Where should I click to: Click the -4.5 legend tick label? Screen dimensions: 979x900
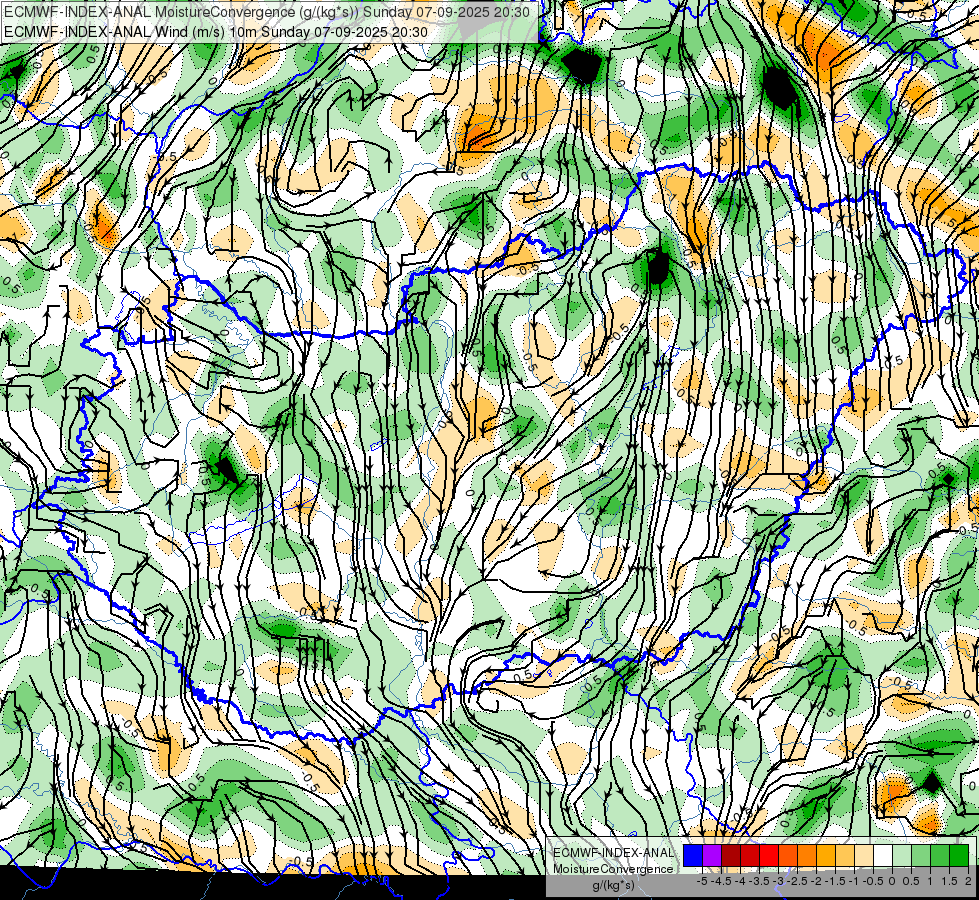721,881
